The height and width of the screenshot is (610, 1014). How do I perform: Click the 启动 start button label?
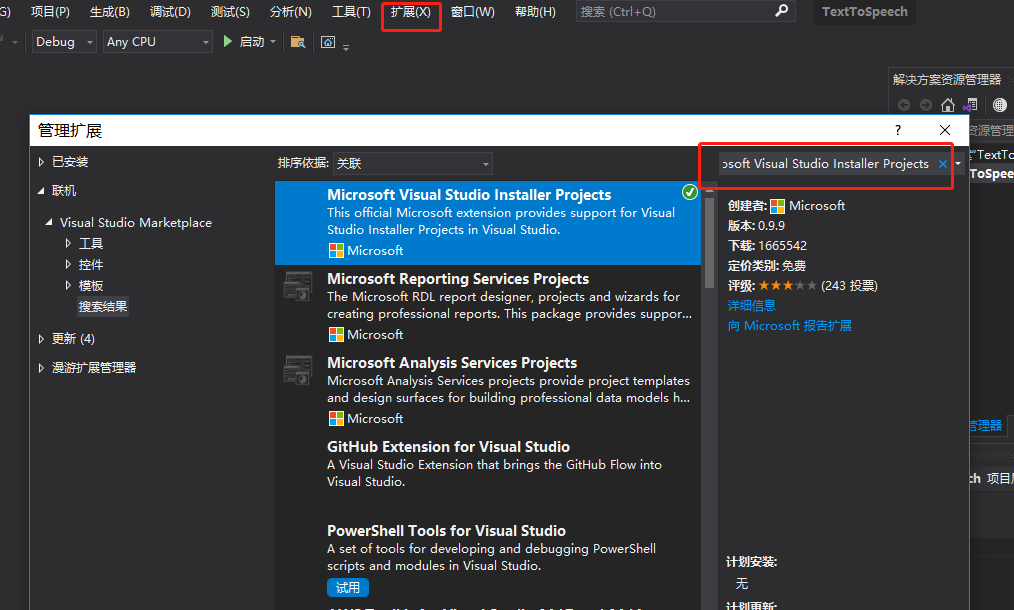tap(252, 41)
